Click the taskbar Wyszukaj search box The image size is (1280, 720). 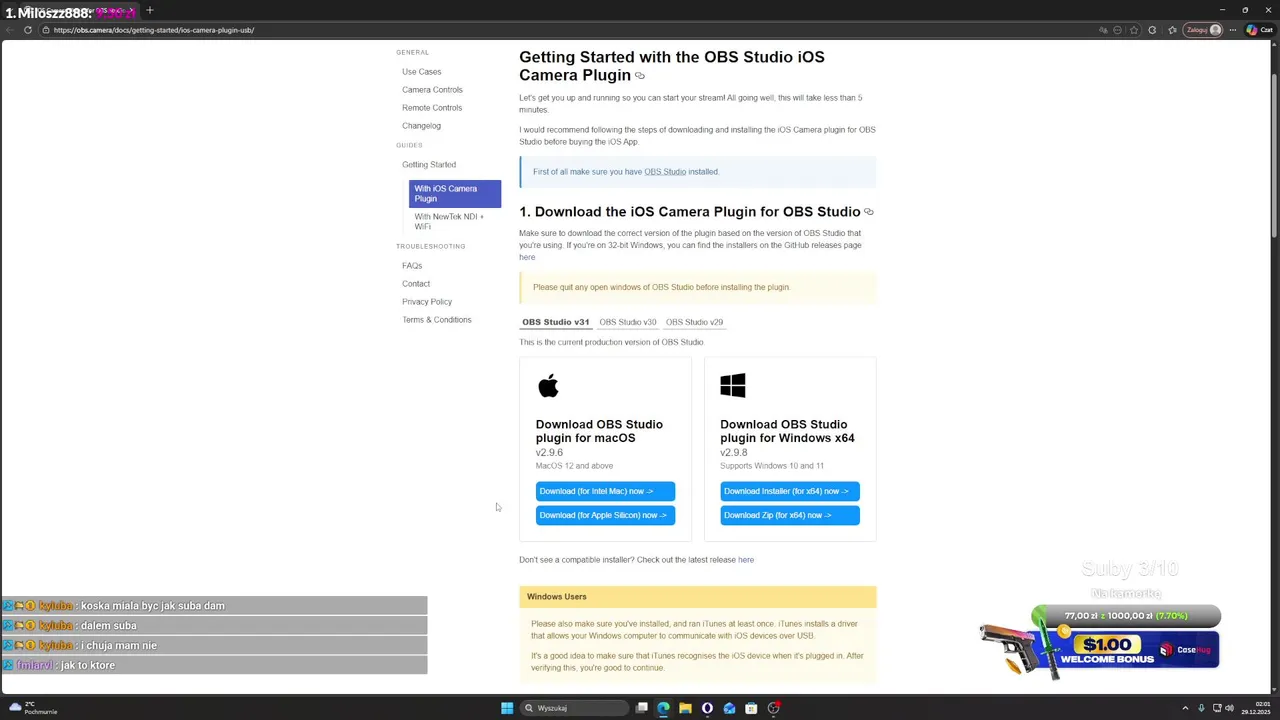[574, 708]
